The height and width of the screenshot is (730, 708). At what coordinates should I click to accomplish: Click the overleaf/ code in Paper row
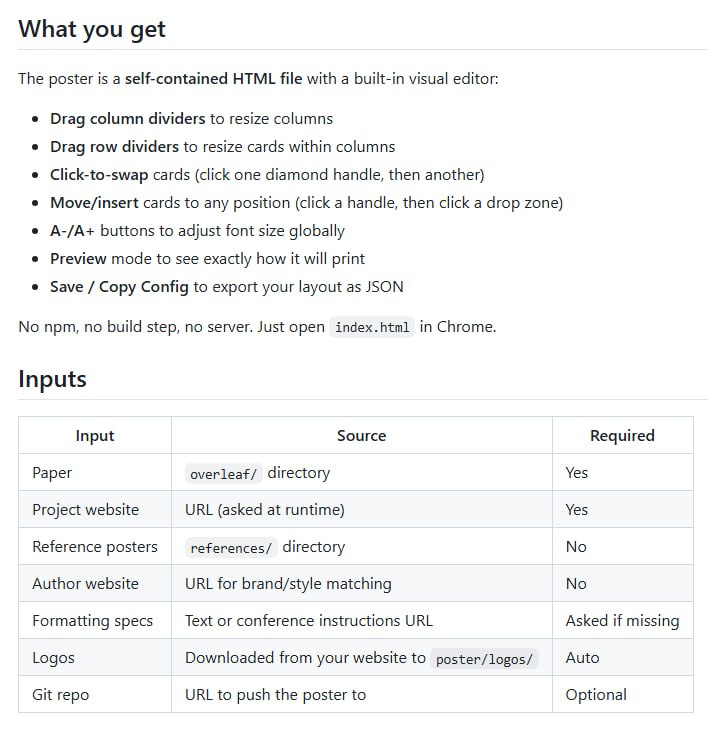click(224, 473)
